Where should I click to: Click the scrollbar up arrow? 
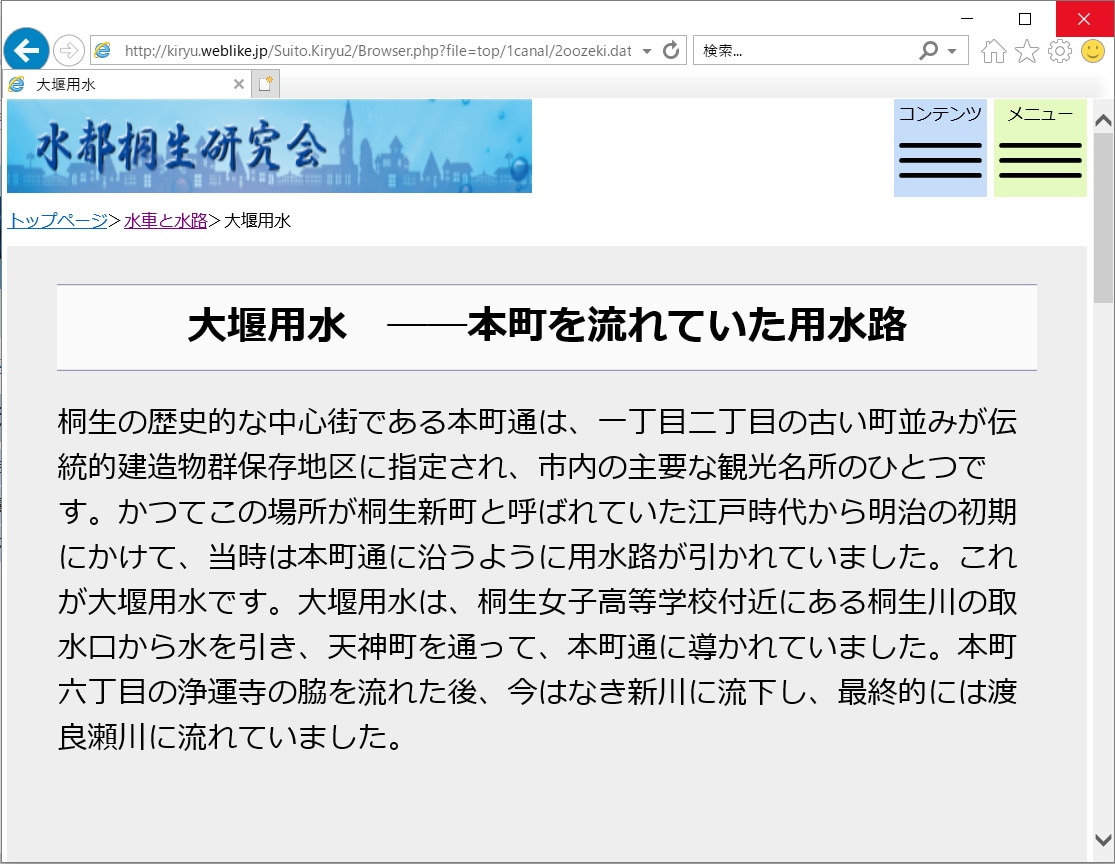(x=1104, y=121)
